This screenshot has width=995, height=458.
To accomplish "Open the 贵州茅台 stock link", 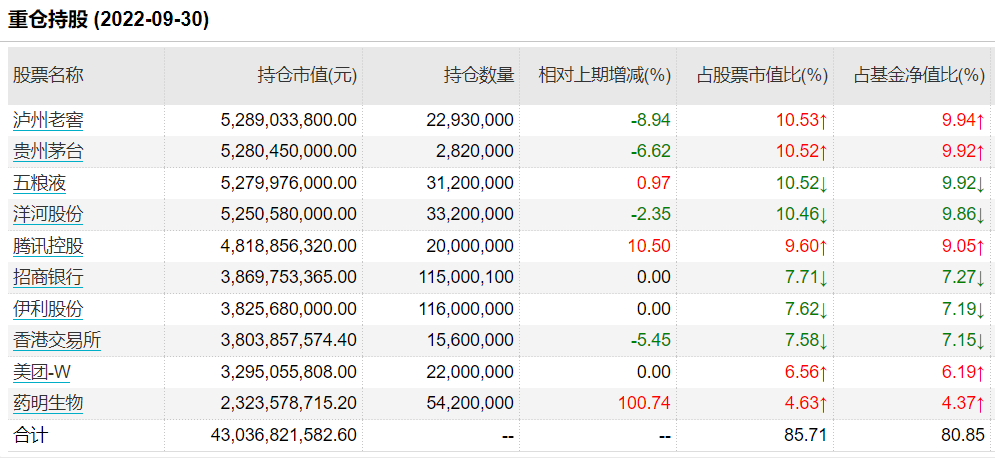I will tap(48, 152).
